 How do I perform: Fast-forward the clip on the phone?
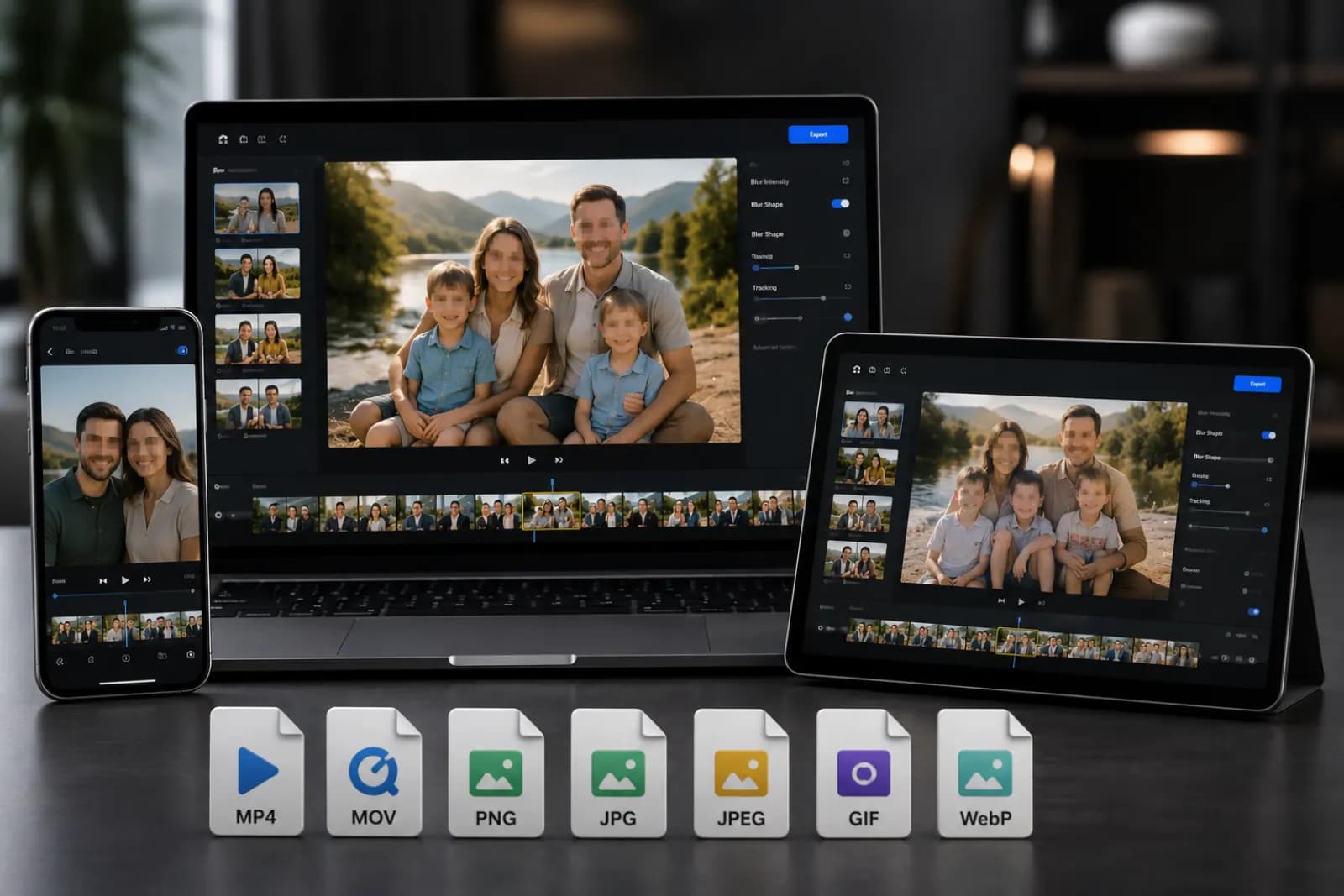[147, 579]
